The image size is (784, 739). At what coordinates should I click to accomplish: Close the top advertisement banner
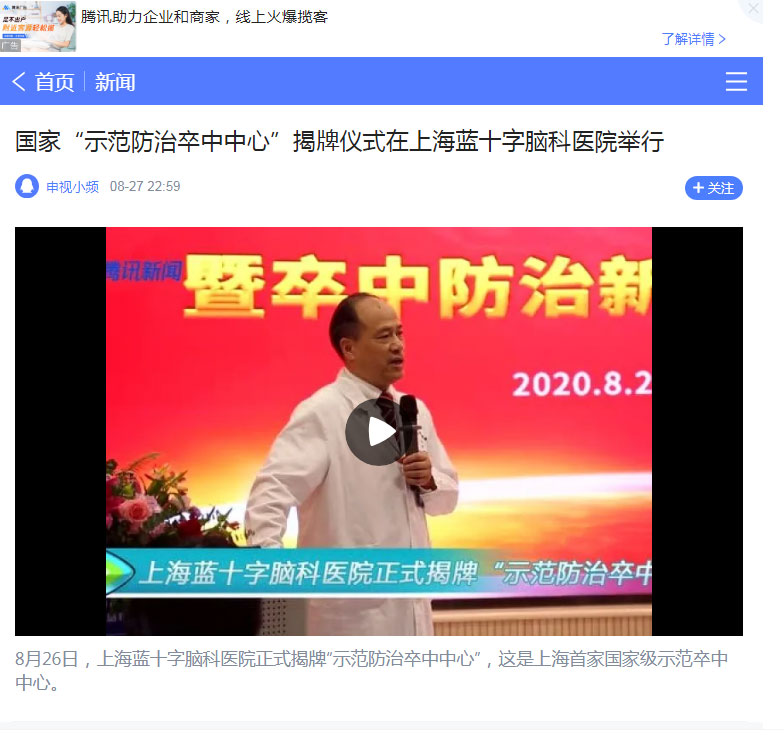click(x=753, y=8)
